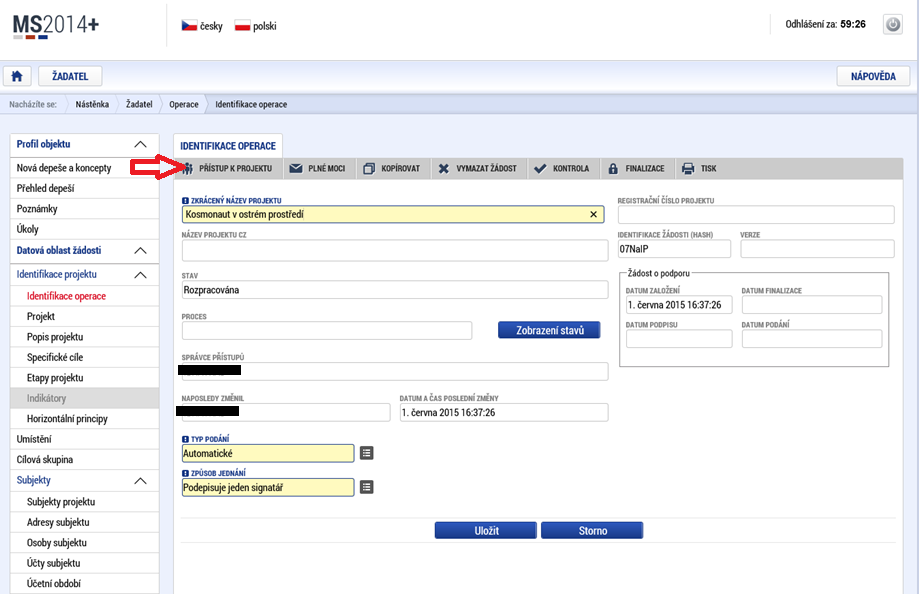Open Cílová skupina in sidebar
The image size is (919, 594).
[84, 460]
